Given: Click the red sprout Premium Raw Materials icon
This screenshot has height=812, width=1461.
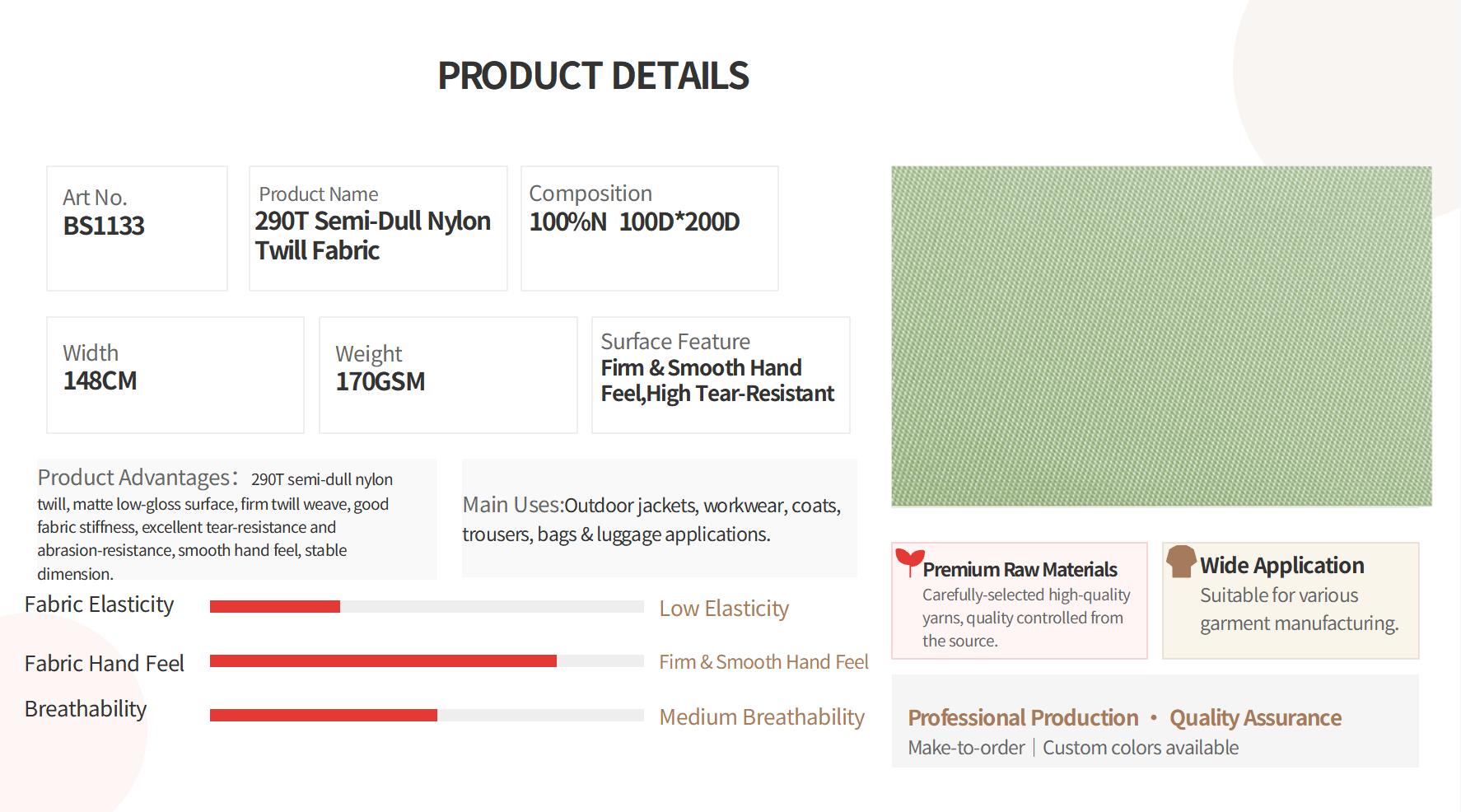Looking at the screenshot, I should (x=909, y=562).
